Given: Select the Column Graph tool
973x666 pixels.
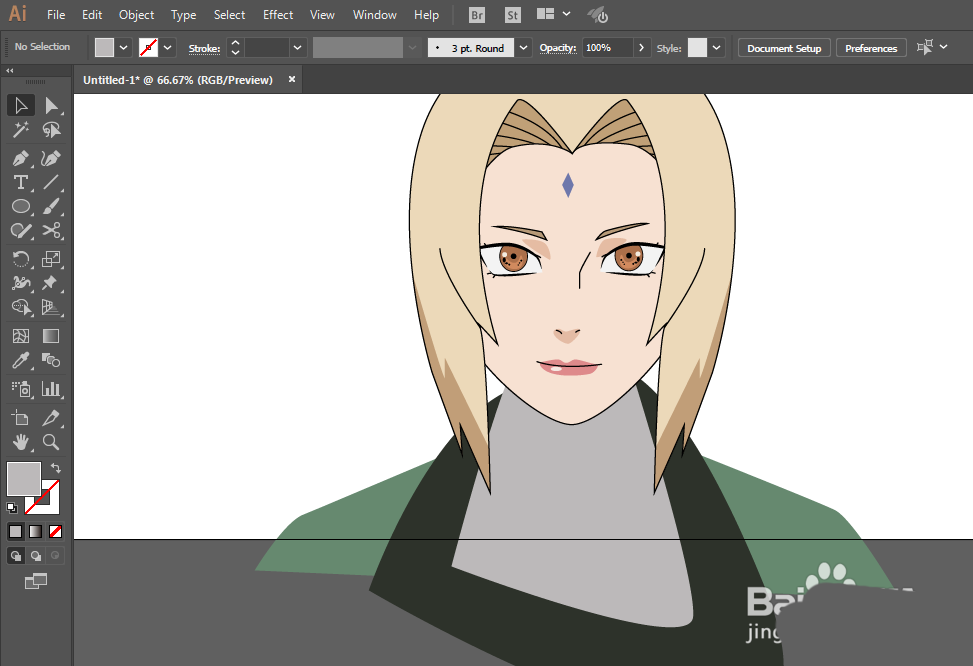Looking at the screenshot, I should 51,389.
